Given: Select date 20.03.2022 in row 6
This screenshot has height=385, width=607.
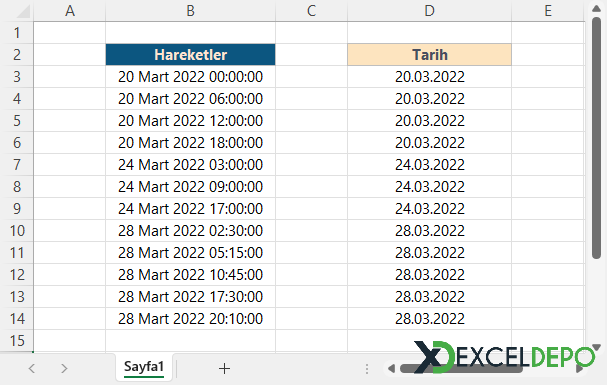Looking at the screenshot, I should 429,143.
